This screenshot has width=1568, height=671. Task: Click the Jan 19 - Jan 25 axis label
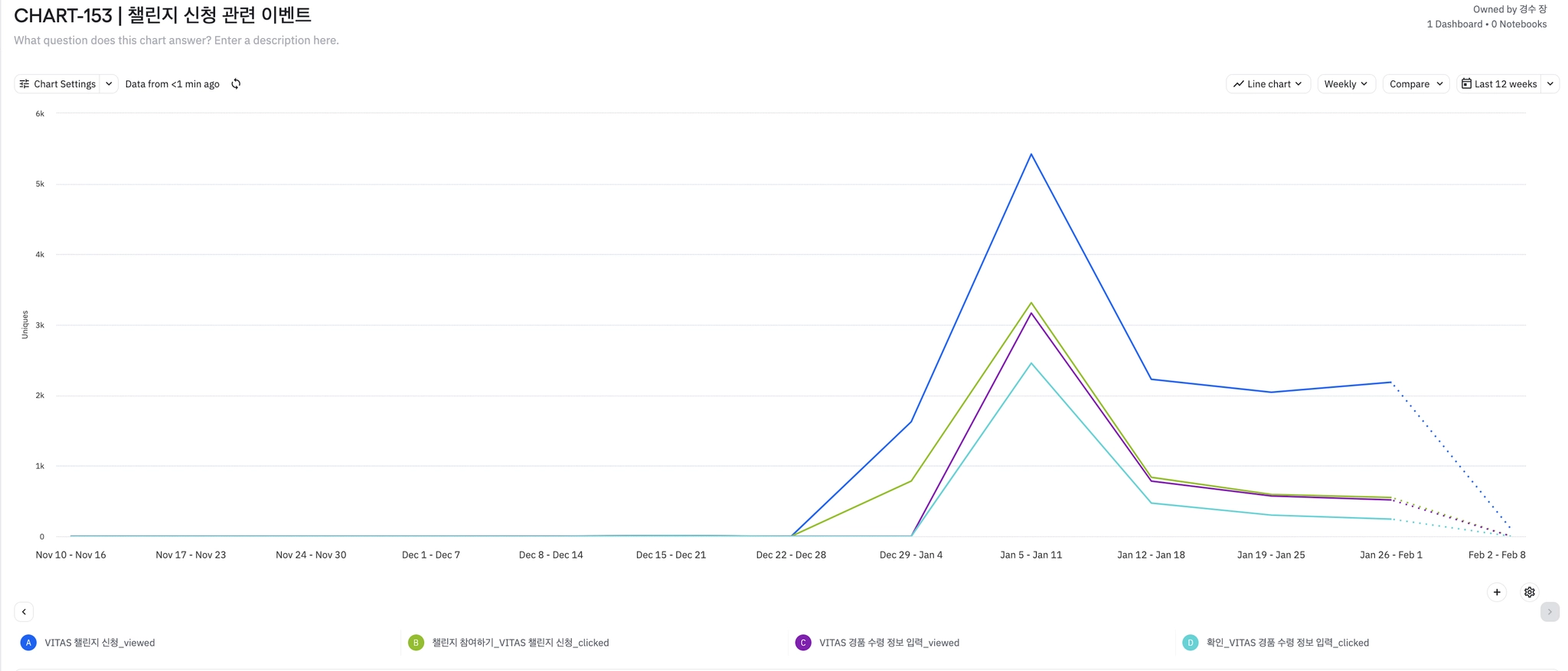click(1271, 555)
